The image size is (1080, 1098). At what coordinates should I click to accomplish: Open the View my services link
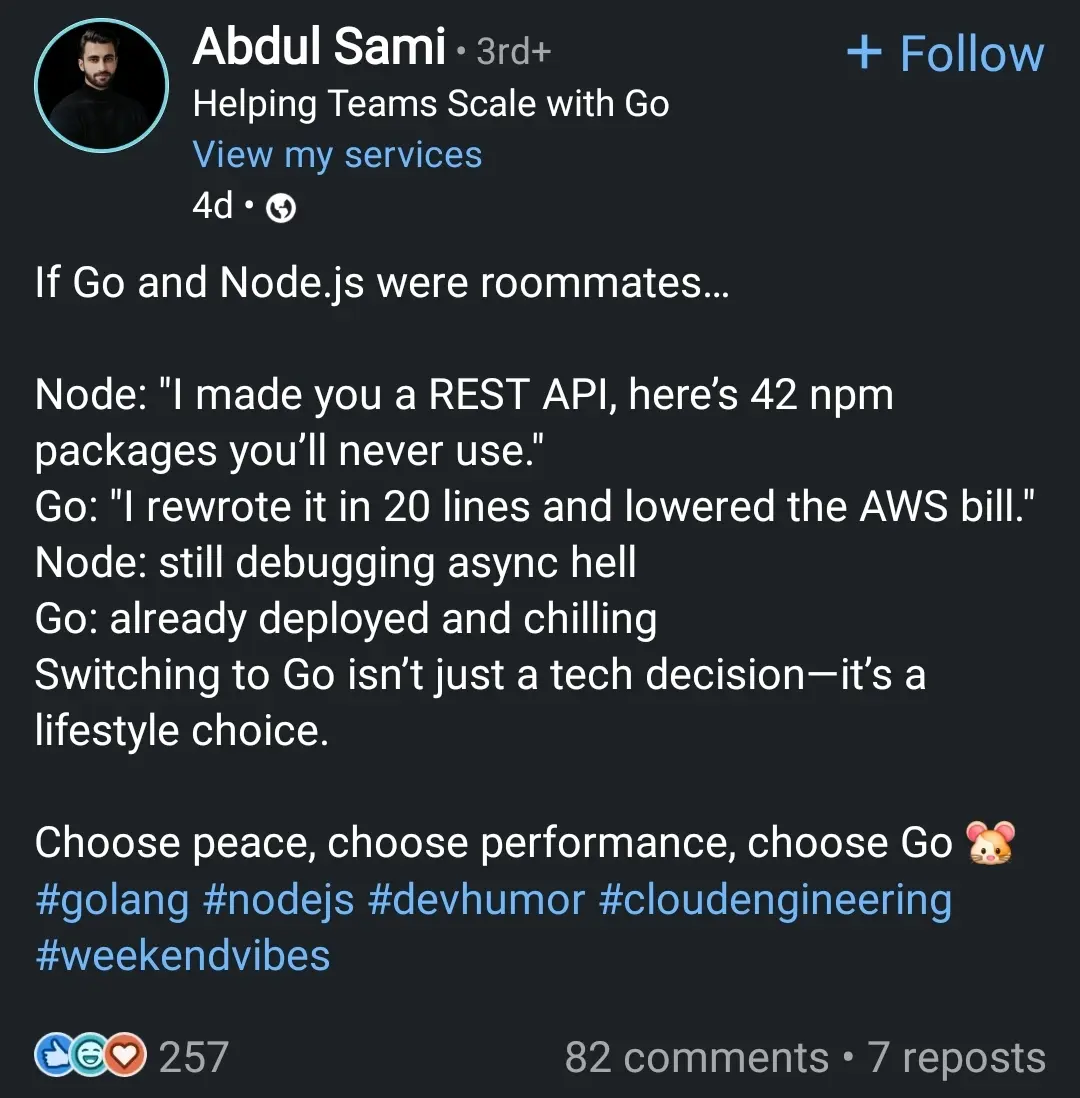(x=337, y=155)
